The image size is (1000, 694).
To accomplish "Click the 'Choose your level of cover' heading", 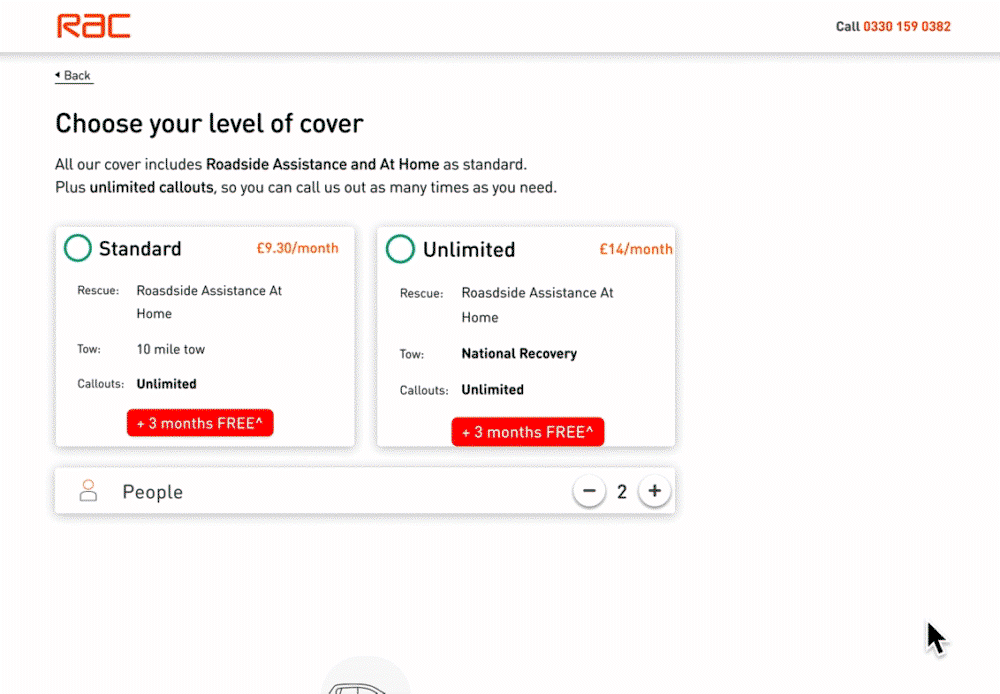I will pos(209,124).
